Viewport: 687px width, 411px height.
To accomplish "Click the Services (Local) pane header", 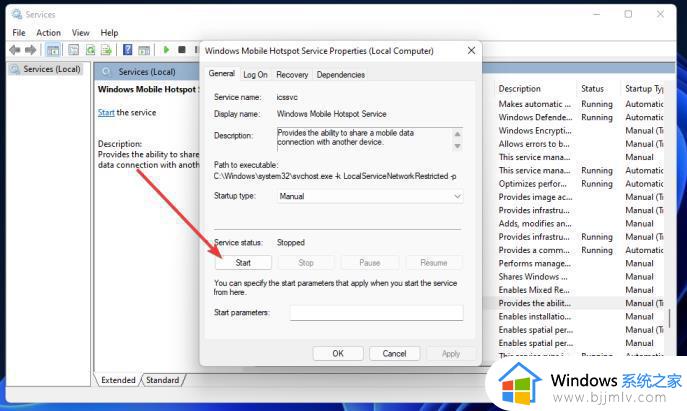I will tap(147, 72).
